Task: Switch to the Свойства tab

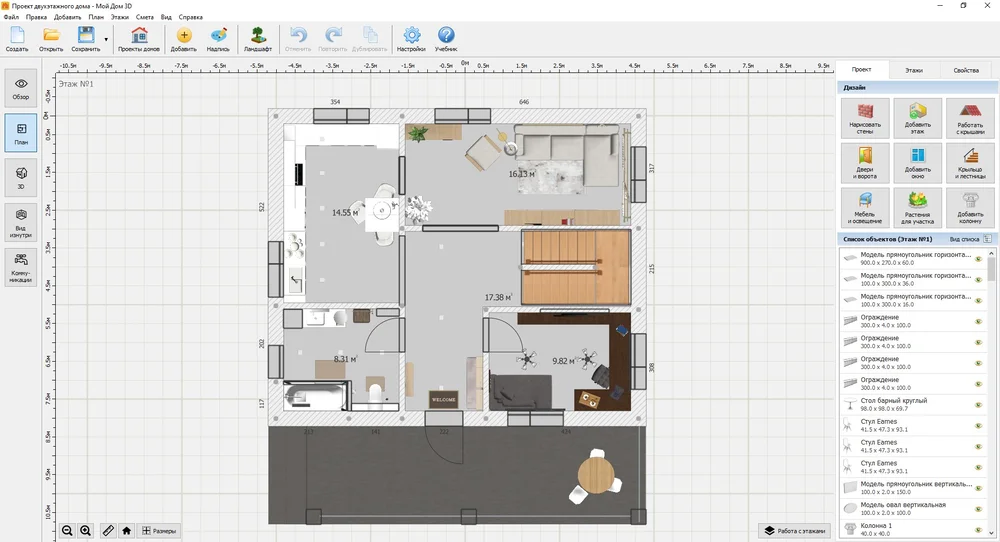Action: (965, 70)
